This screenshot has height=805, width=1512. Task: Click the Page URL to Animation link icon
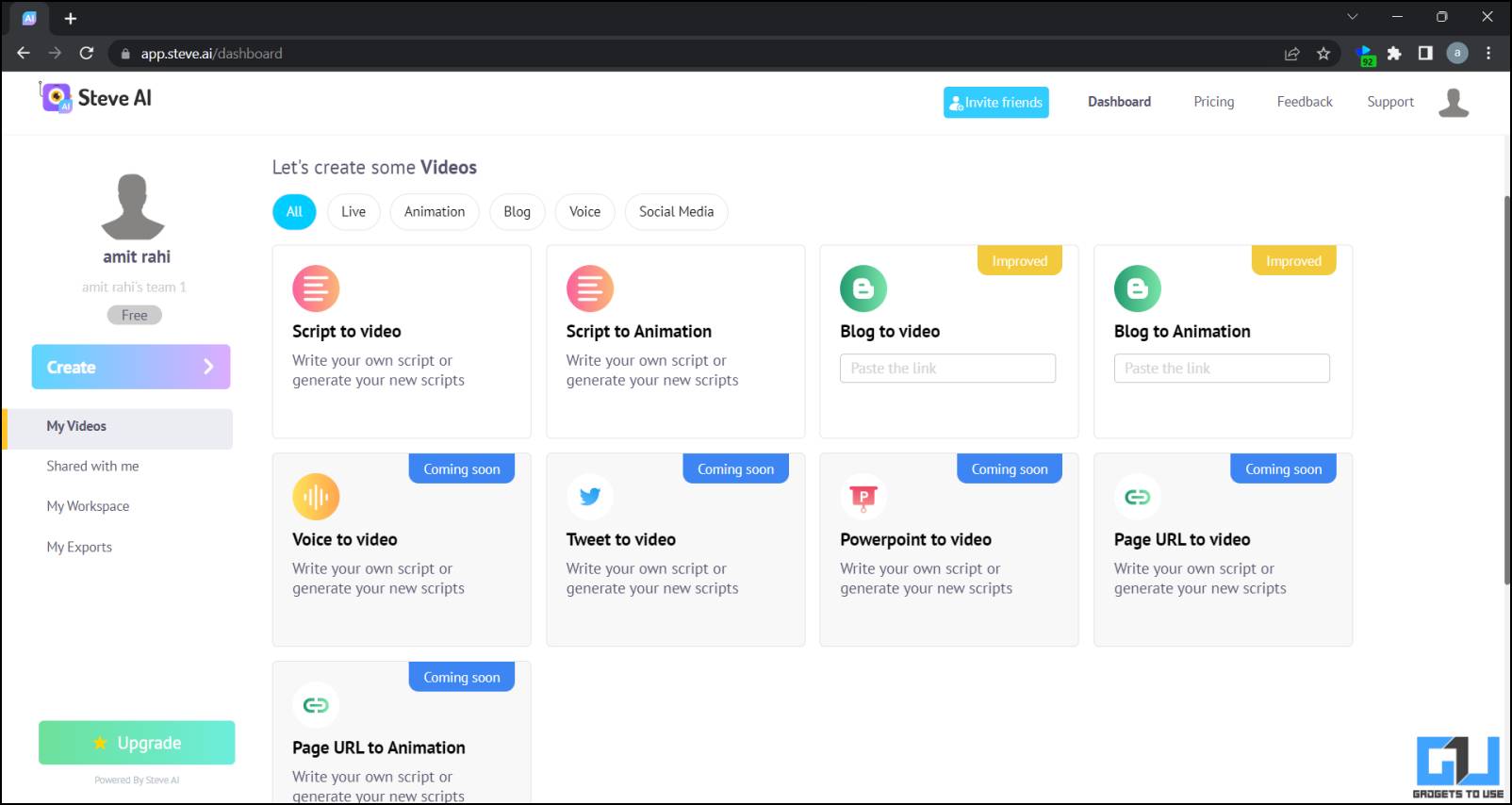(316, 705)
